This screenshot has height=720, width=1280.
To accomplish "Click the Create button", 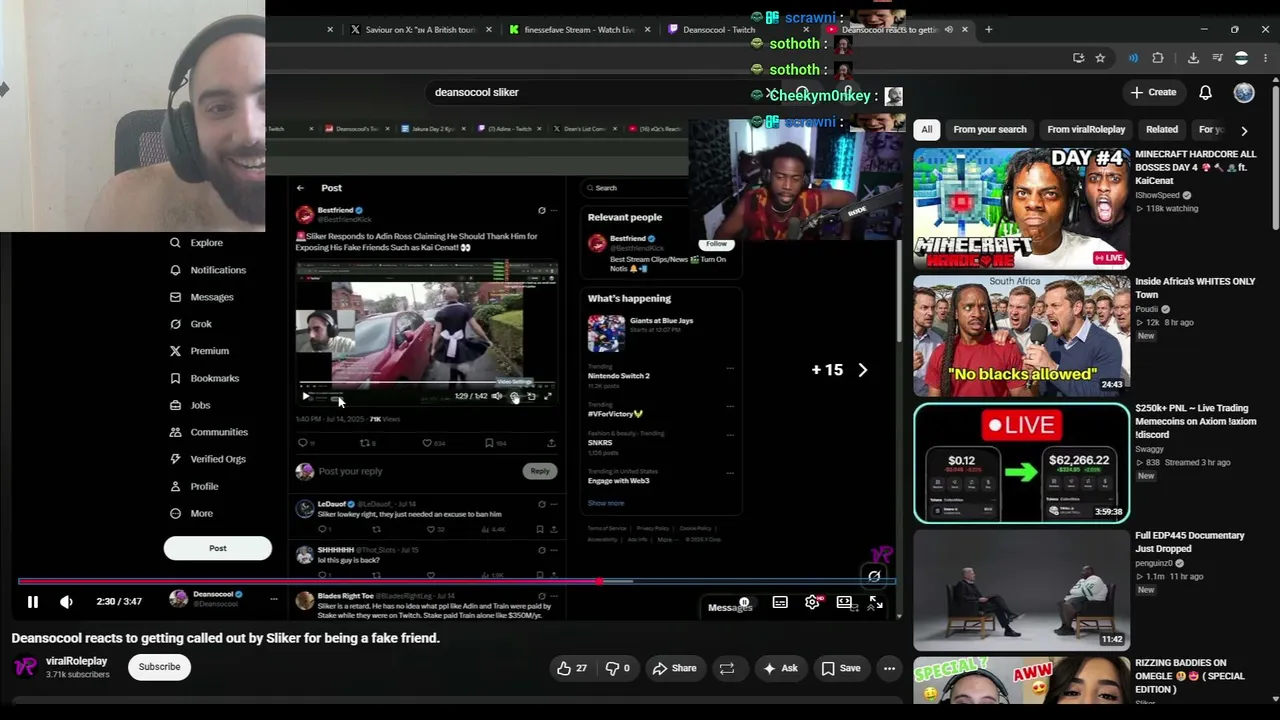I will click(1153, 92).
